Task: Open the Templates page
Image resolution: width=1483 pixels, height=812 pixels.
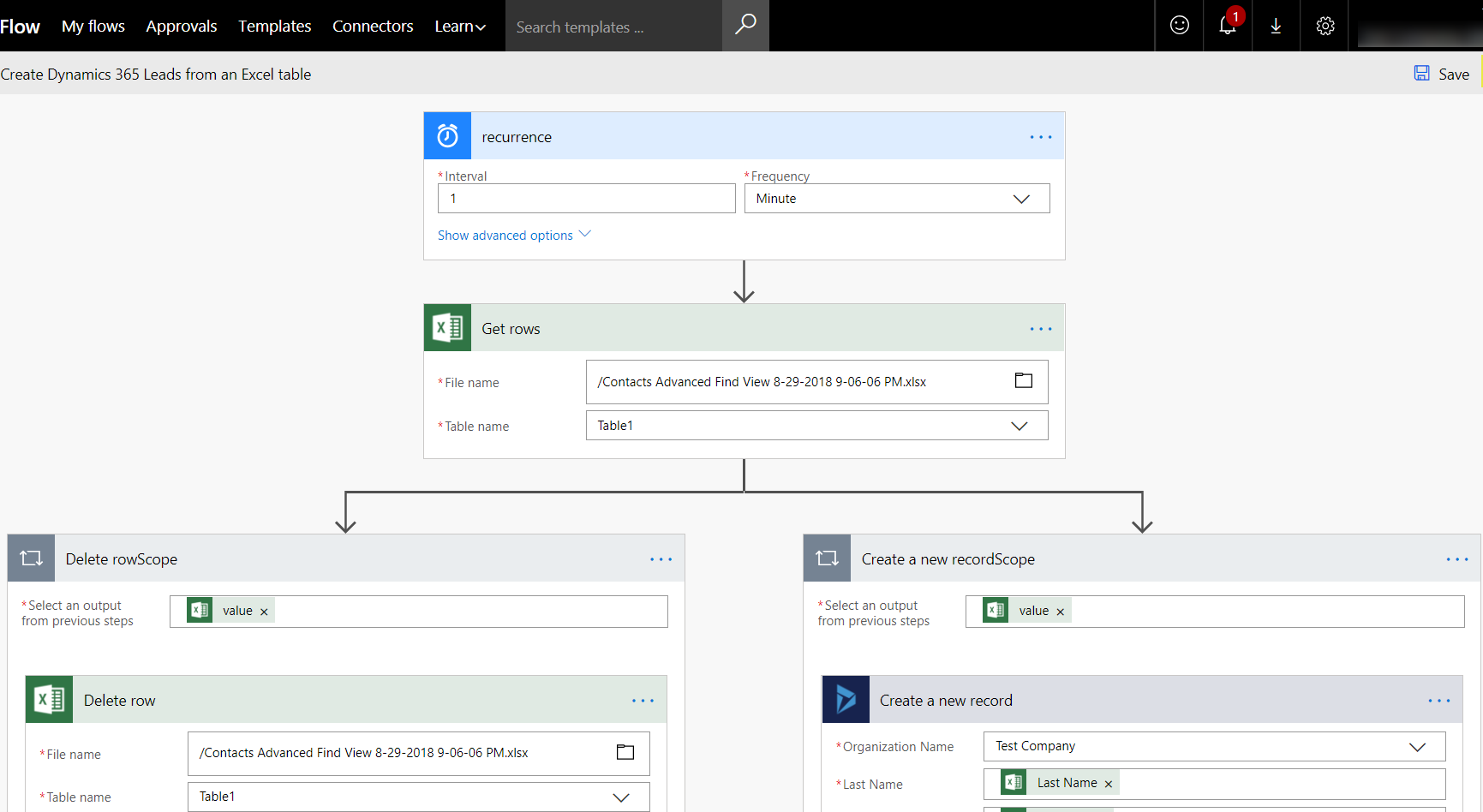Action: tap(275, 26)
